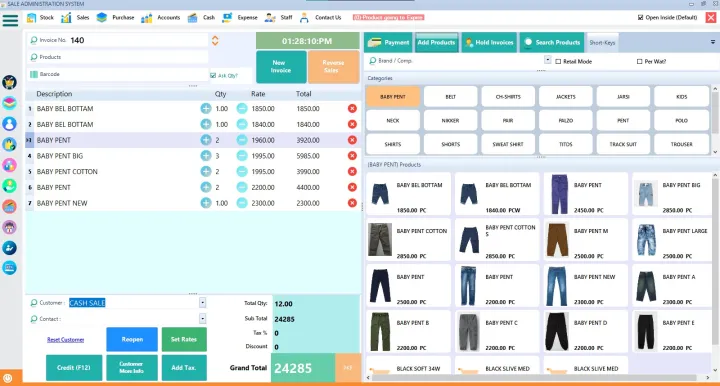Switch to the Short-Keys tab

[602, 43]
